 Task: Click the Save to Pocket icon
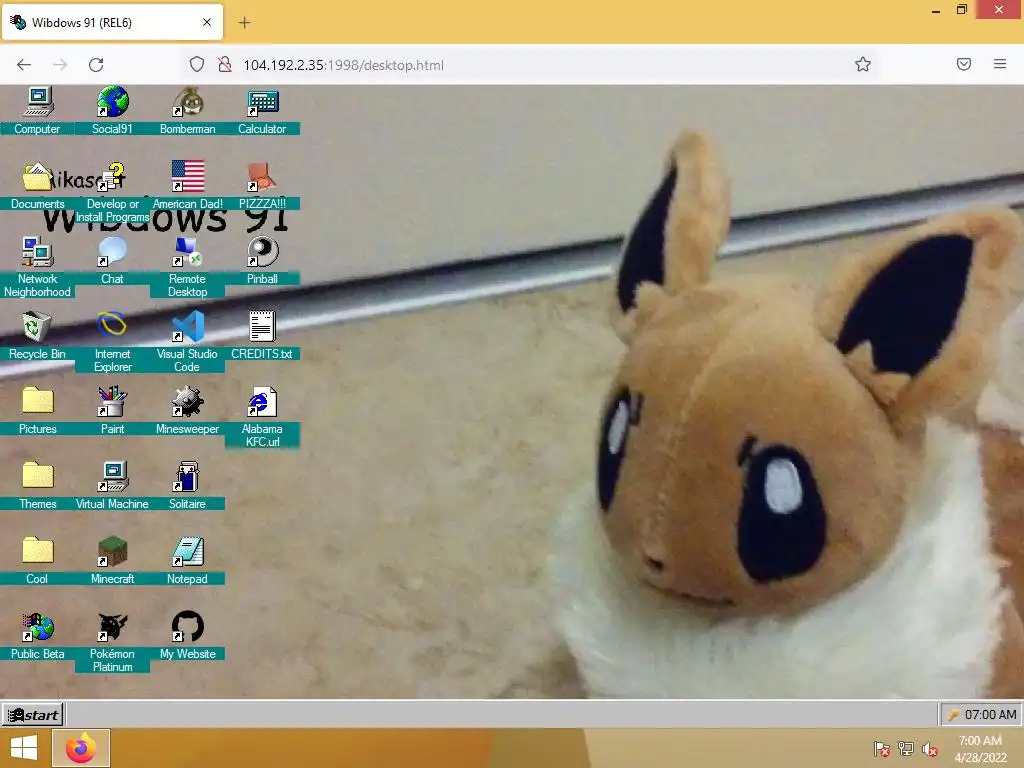coord(964,65)
